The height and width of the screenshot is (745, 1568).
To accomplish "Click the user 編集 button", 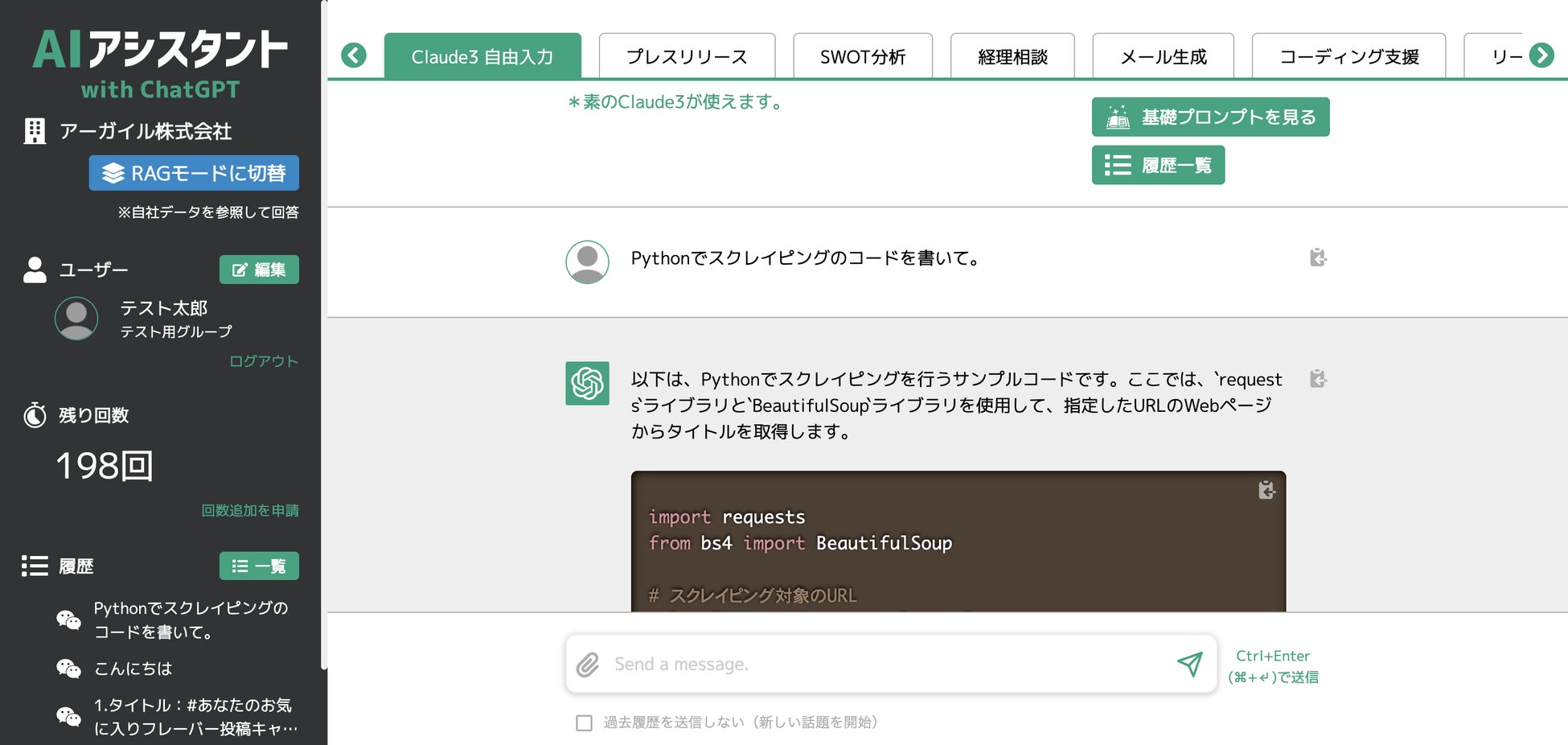I will coord(259,270).
